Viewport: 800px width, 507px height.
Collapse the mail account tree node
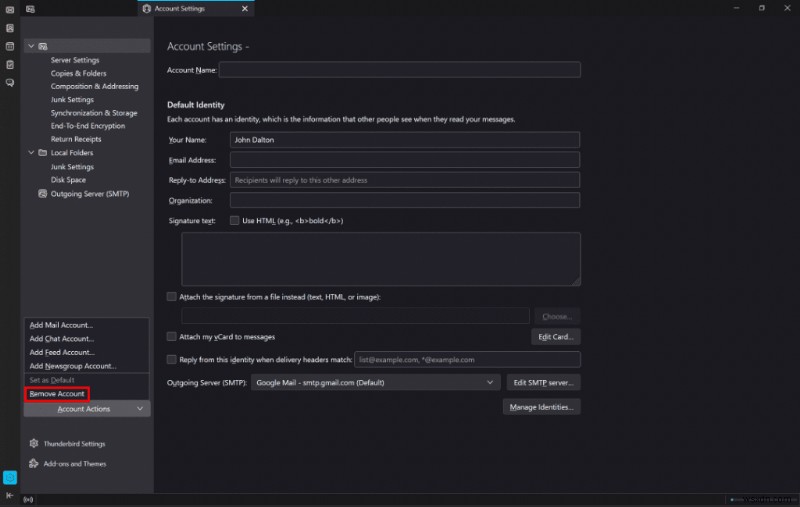click(31, 46)
